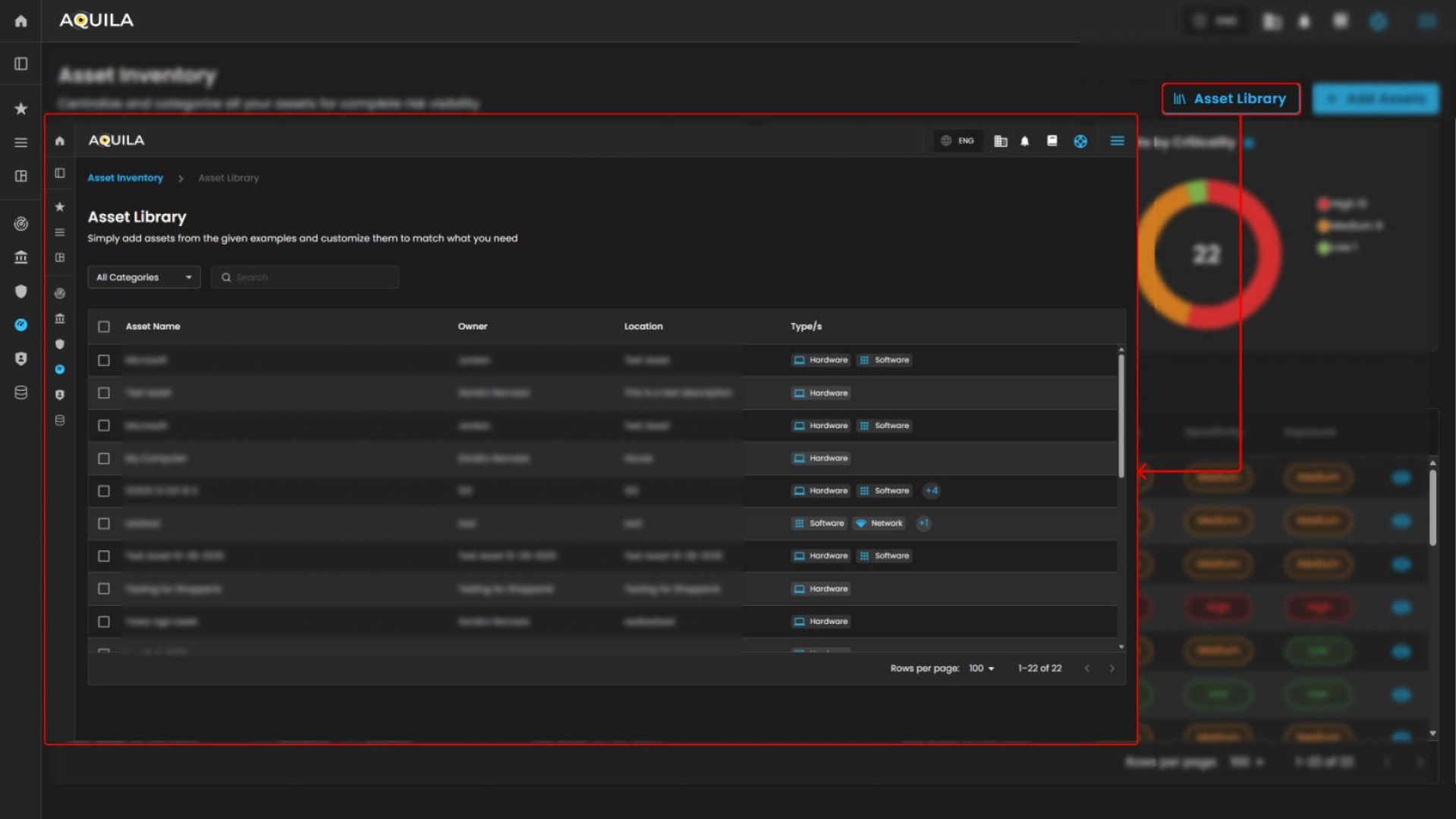1456x819 pixels.
Task: Open the All Categories dropdown
Action: click(x=143, y=277)
